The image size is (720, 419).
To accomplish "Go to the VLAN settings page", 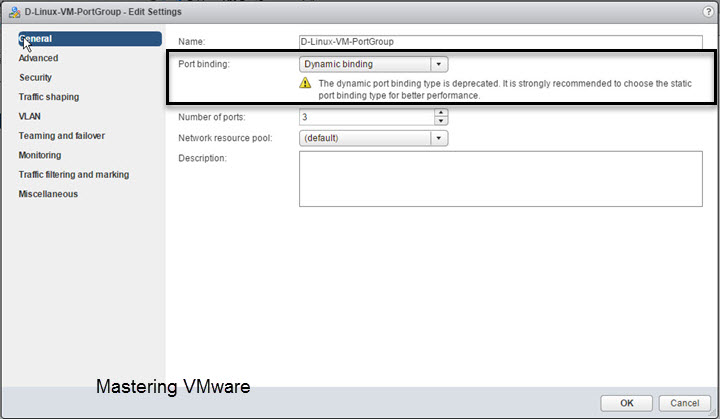I will [x=29, y=116].
